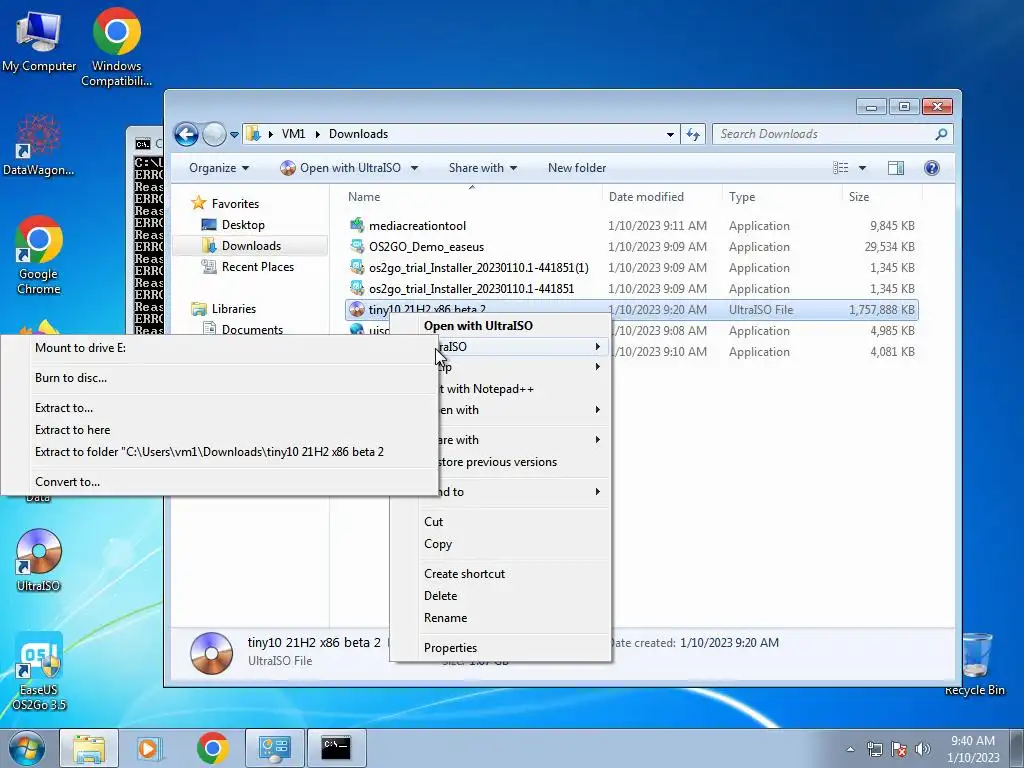Expand the address bar history dropdown
The image size is (1024, 768).
pyautogui.click(x=670, y=135)
